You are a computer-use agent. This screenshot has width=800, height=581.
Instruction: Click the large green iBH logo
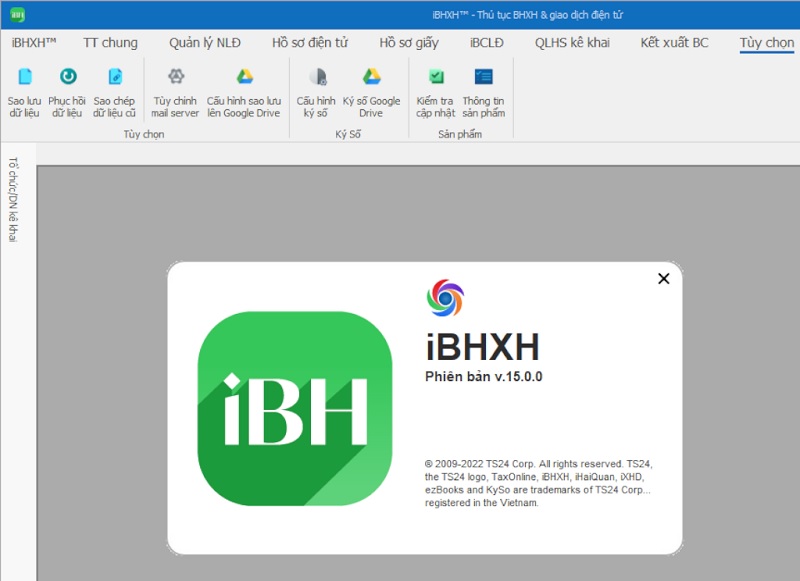tap(295, 409)
